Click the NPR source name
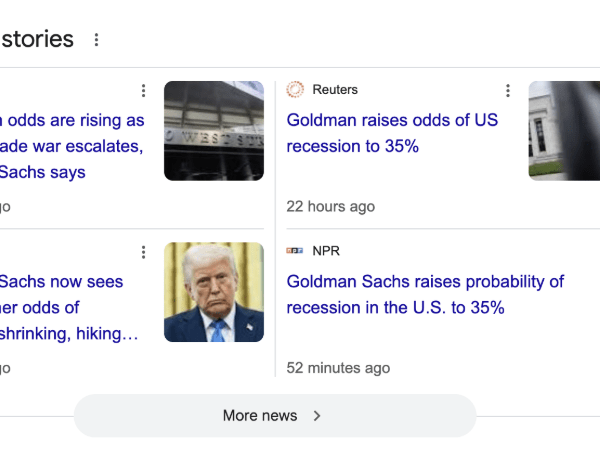The image size is (600, 456). point(326,251)
